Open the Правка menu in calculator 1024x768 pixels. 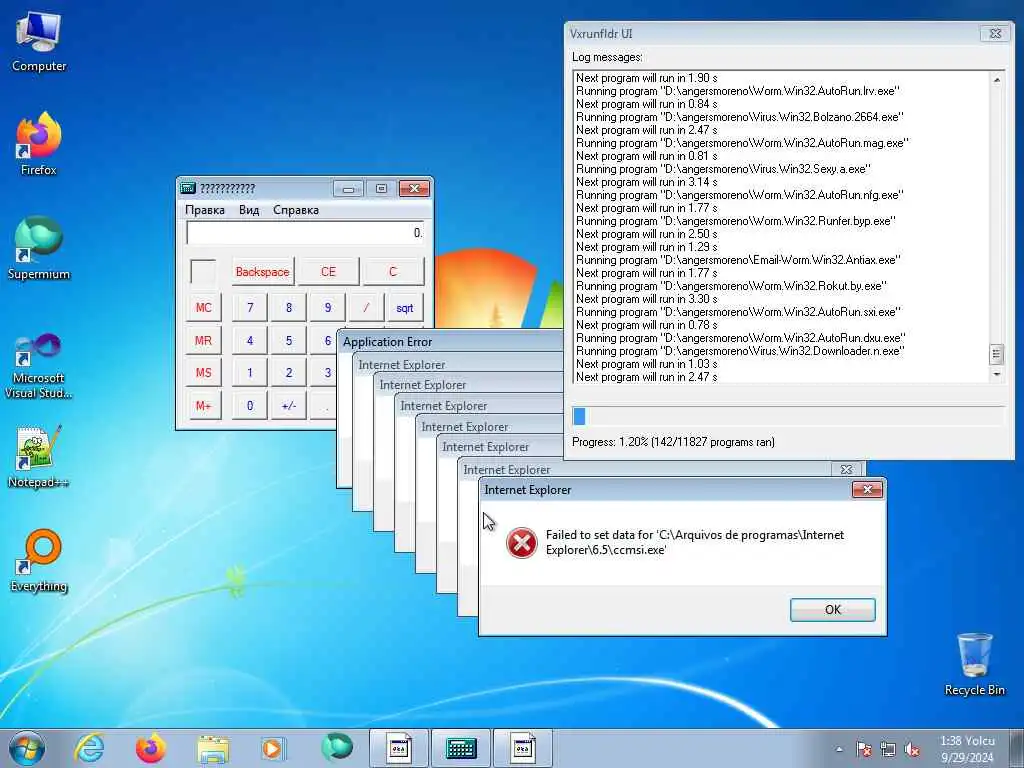(204, 210)
